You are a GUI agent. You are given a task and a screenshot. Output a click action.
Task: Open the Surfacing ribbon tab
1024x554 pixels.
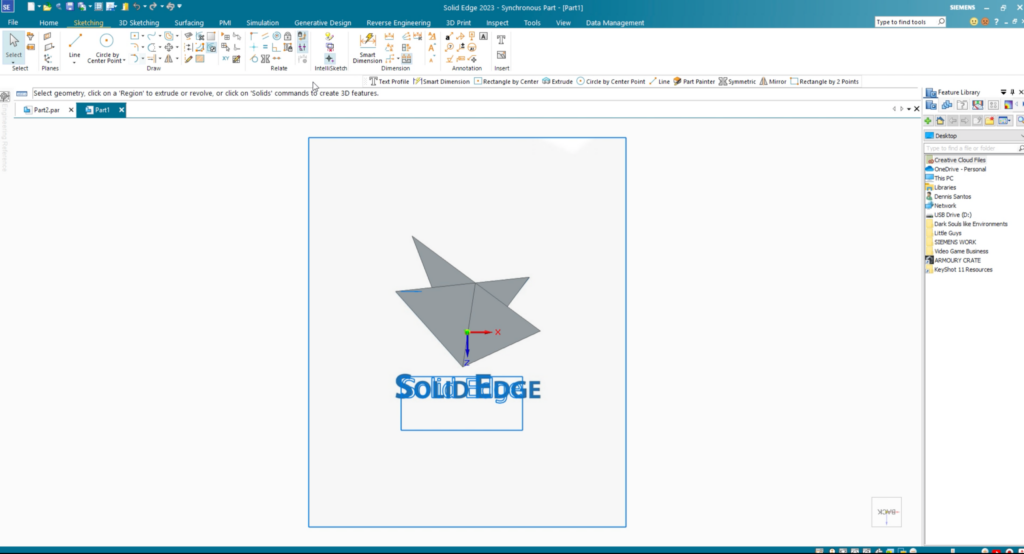tap(189, 22)
